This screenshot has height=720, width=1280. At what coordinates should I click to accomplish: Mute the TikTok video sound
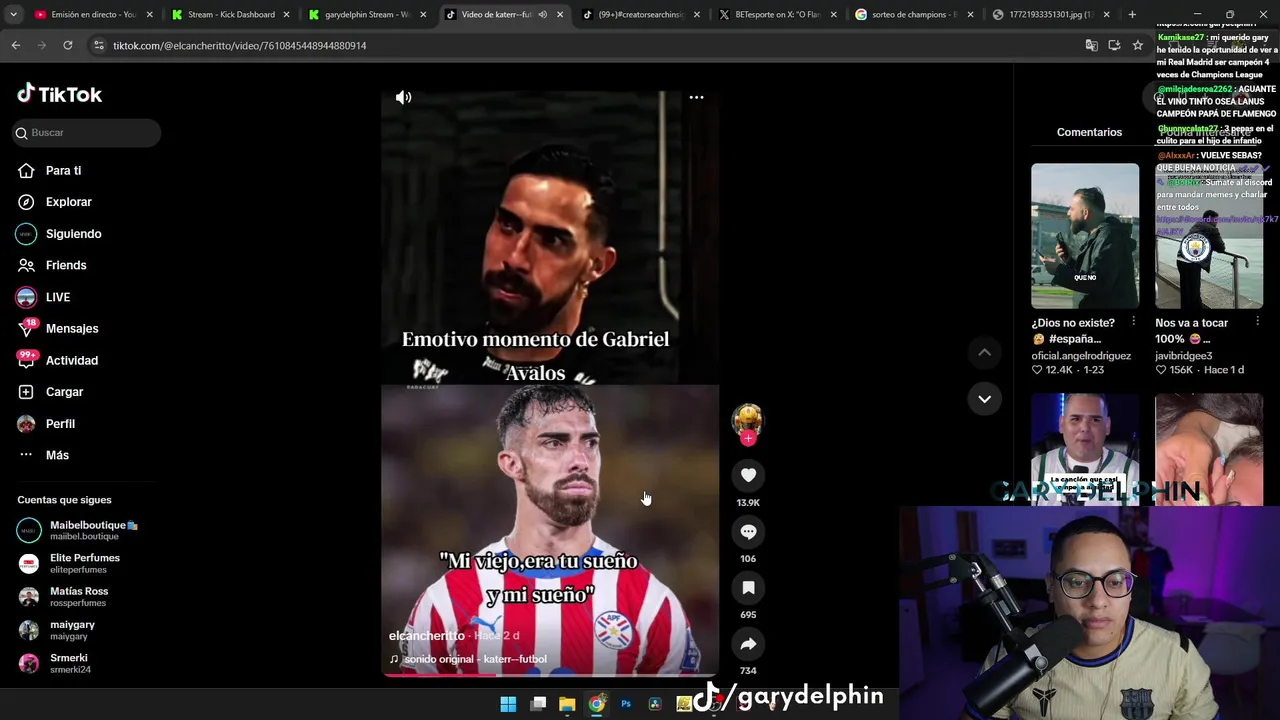tap(403, 97)
